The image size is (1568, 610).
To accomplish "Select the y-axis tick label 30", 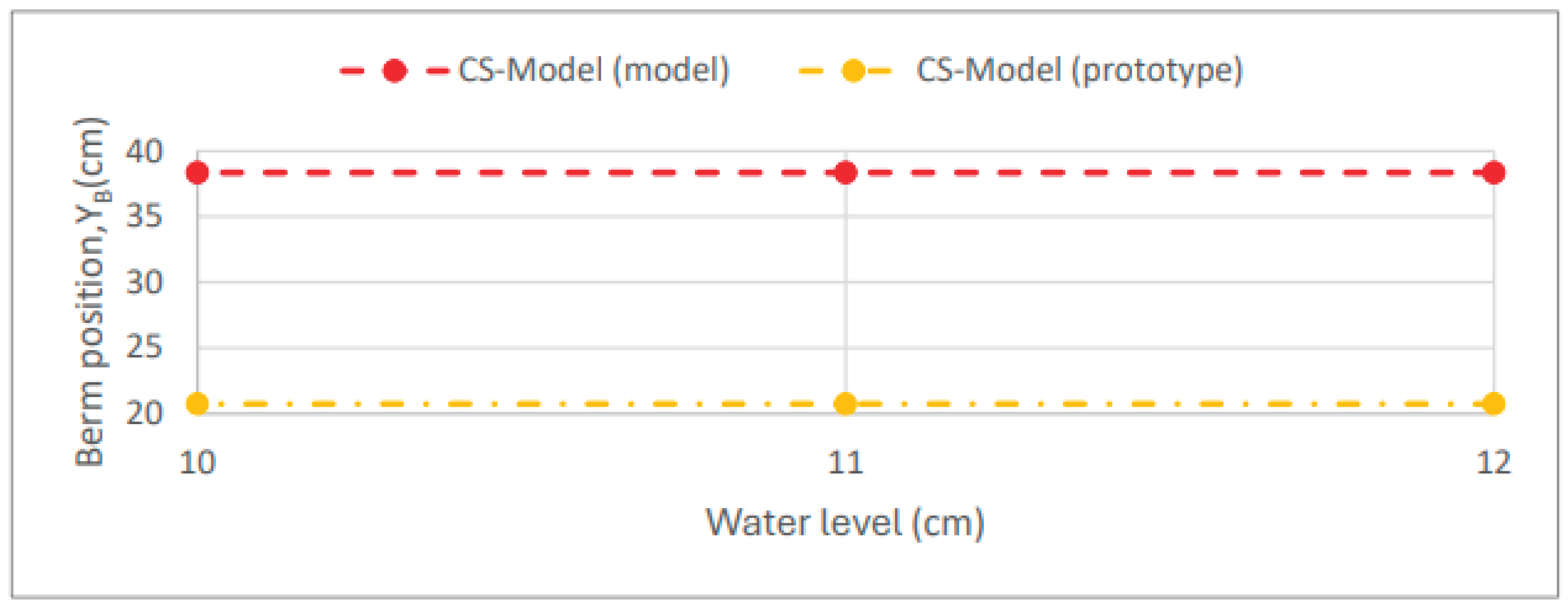I will [144, 282].
